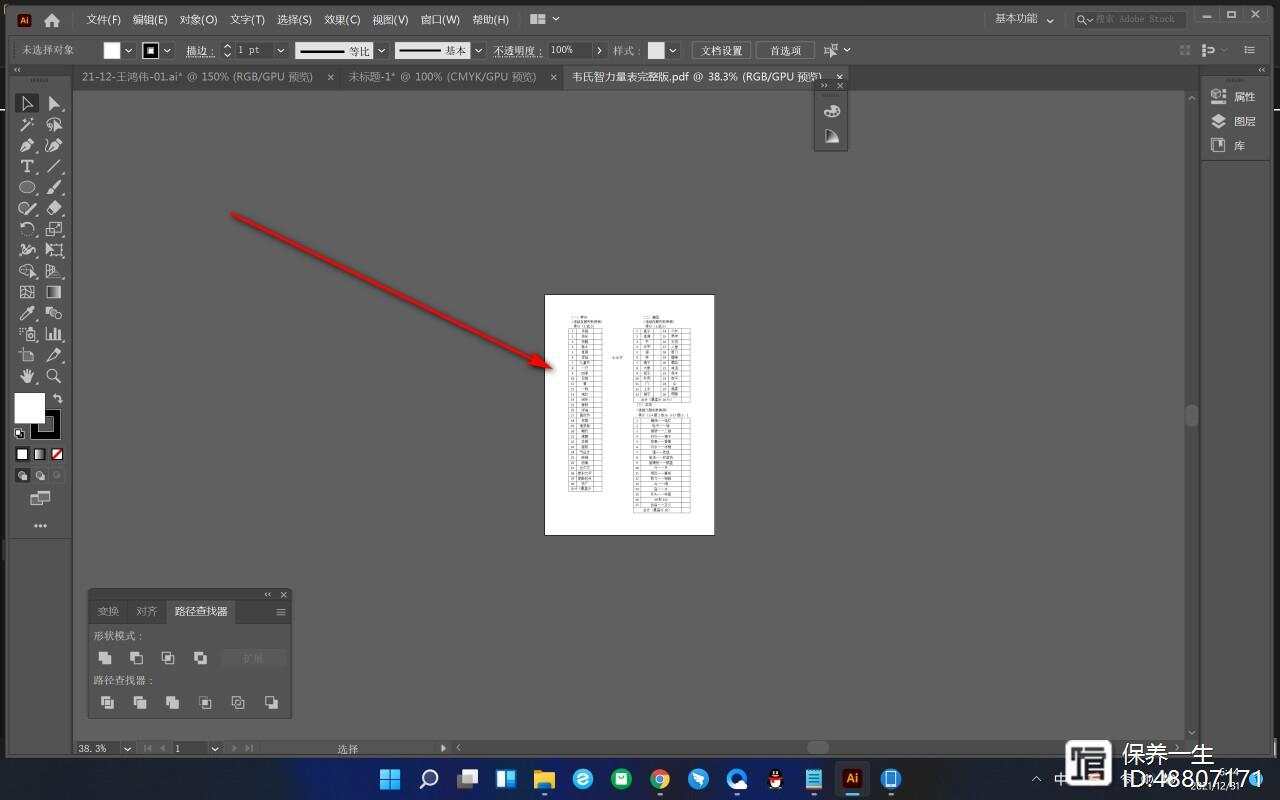Select the Type tool
The width and height of the screenshot is (1280, 800).
pyautogui.click(x=27, y=167)
